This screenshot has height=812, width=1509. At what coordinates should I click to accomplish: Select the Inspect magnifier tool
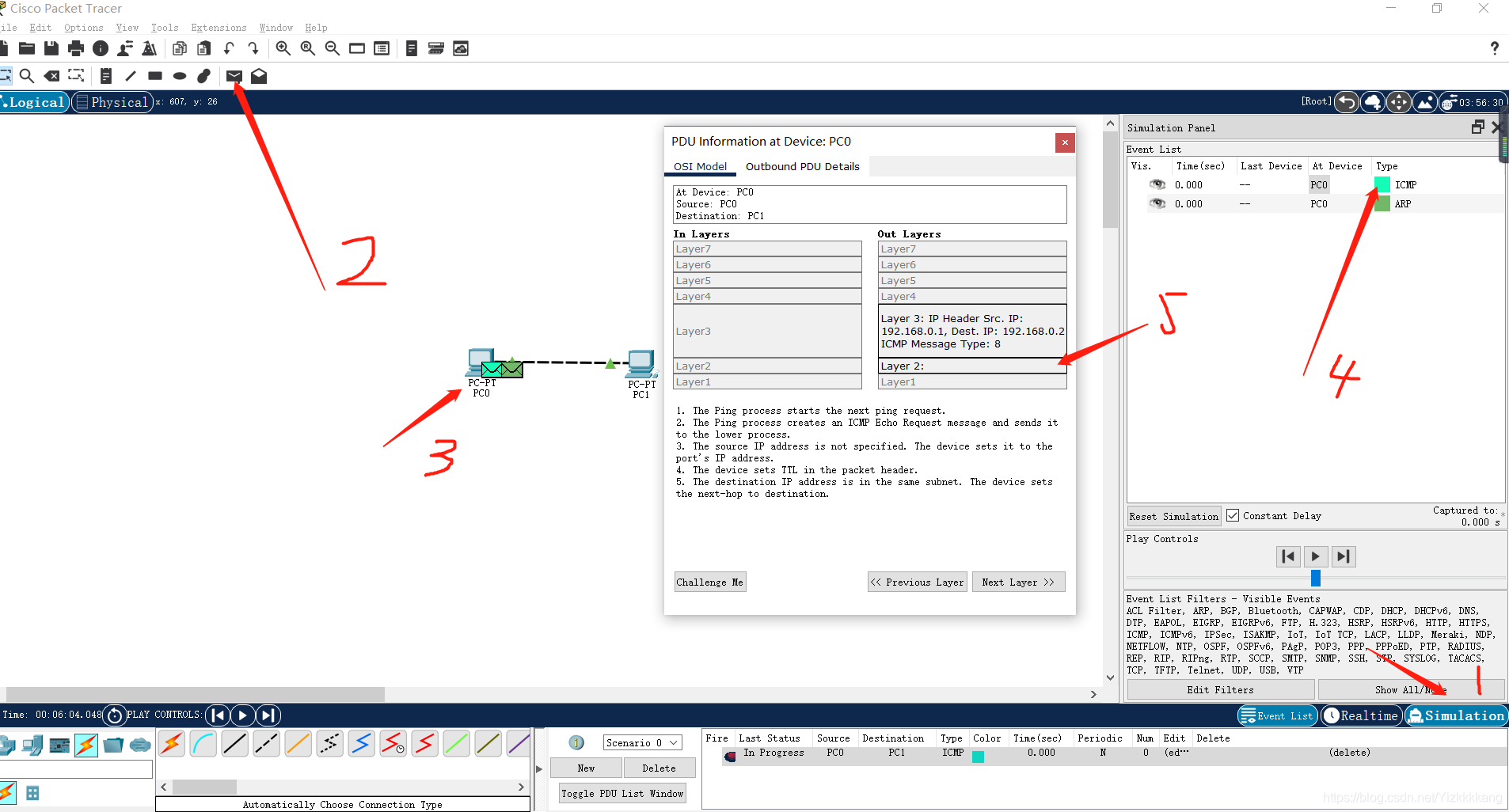(x=27, y=76)
